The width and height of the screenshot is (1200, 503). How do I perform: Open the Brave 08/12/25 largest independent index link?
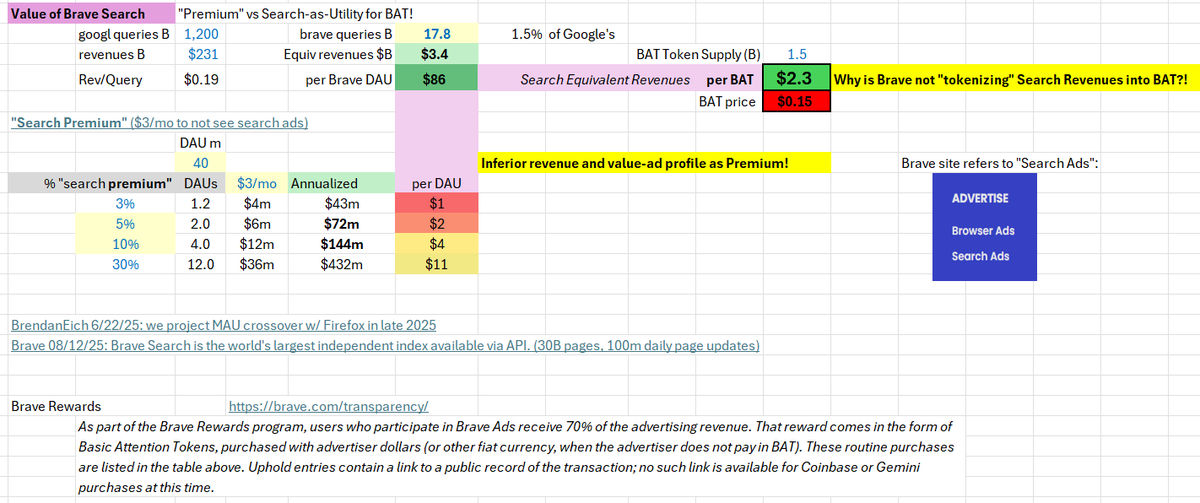[385, 344]
